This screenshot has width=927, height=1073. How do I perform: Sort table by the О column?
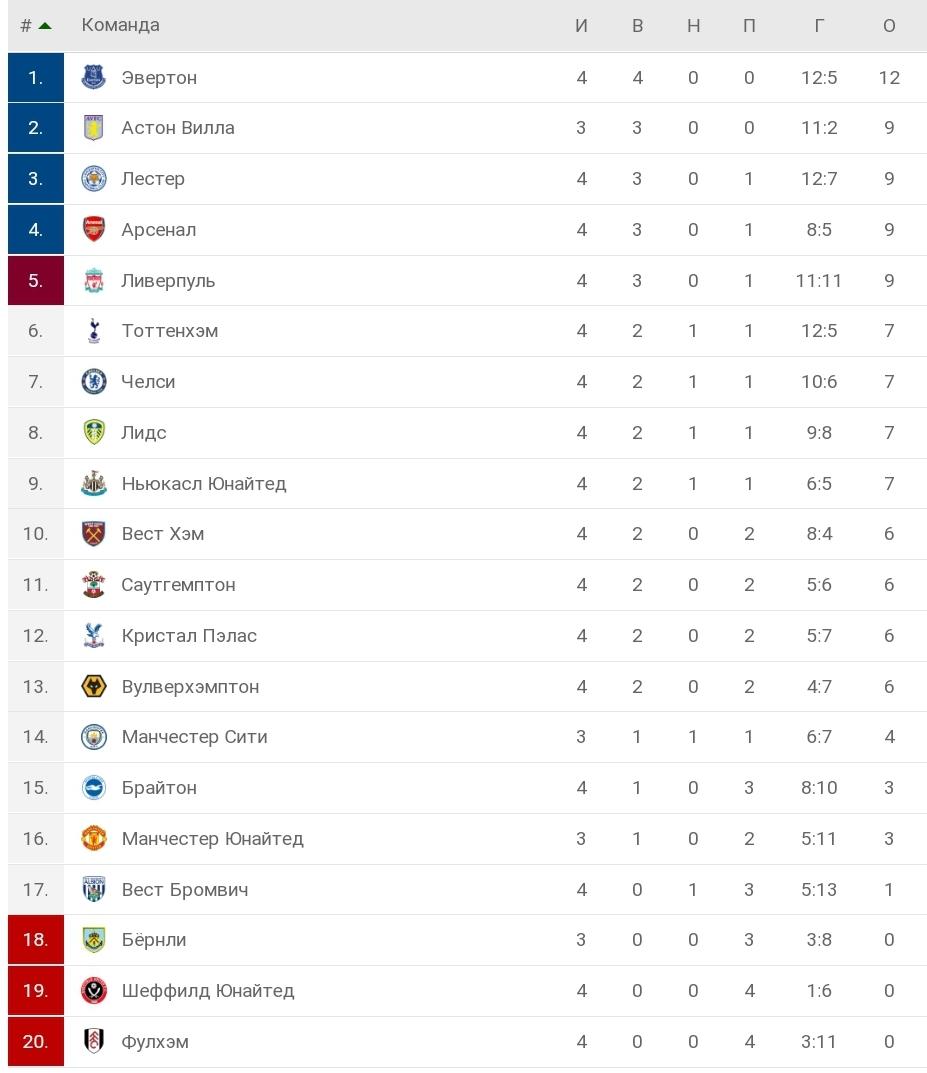(x=888, y=25)
